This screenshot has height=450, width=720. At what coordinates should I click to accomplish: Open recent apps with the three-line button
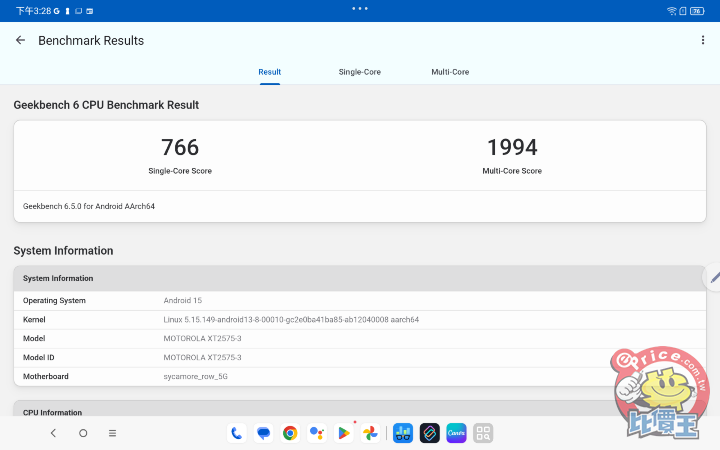(112, 433)
